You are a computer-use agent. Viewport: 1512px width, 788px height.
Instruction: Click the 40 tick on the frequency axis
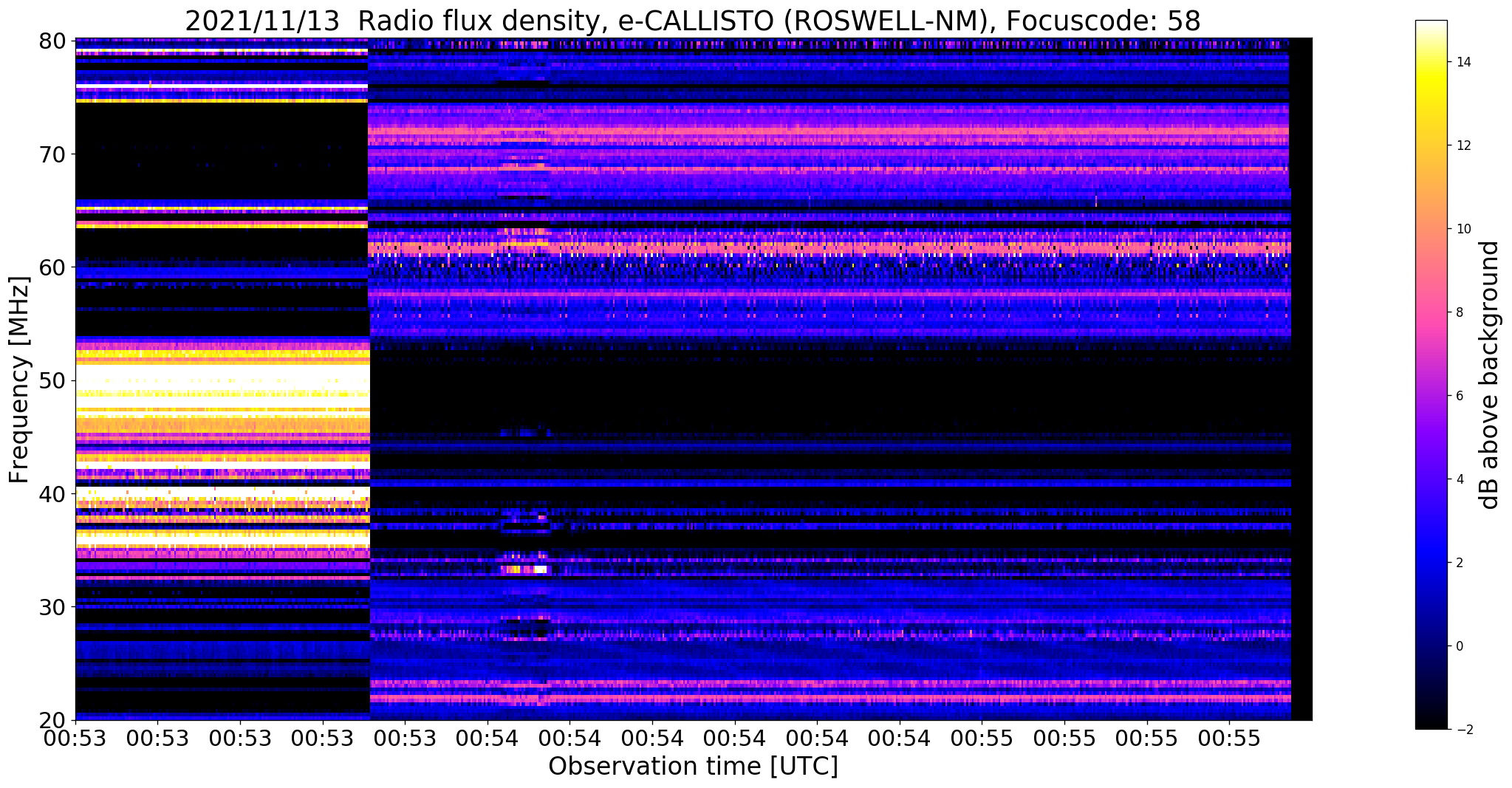click(x=52, y=493)
